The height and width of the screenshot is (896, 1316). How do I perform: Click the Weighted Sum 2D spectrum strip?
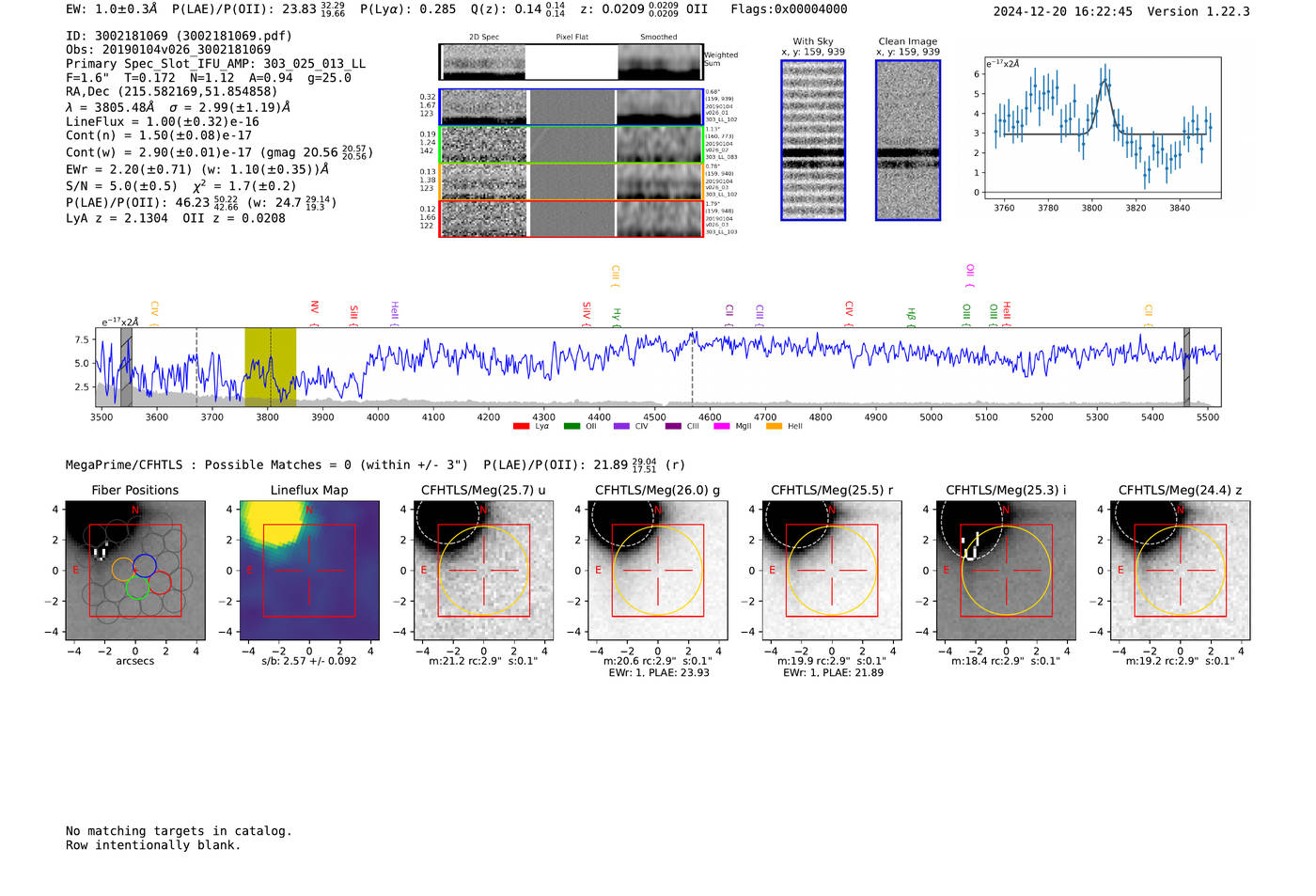[572, 62]
